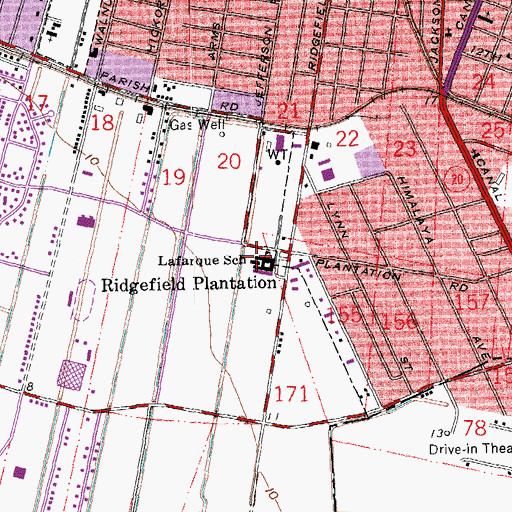
Task: Click section number 20
Action: point(229,161)
